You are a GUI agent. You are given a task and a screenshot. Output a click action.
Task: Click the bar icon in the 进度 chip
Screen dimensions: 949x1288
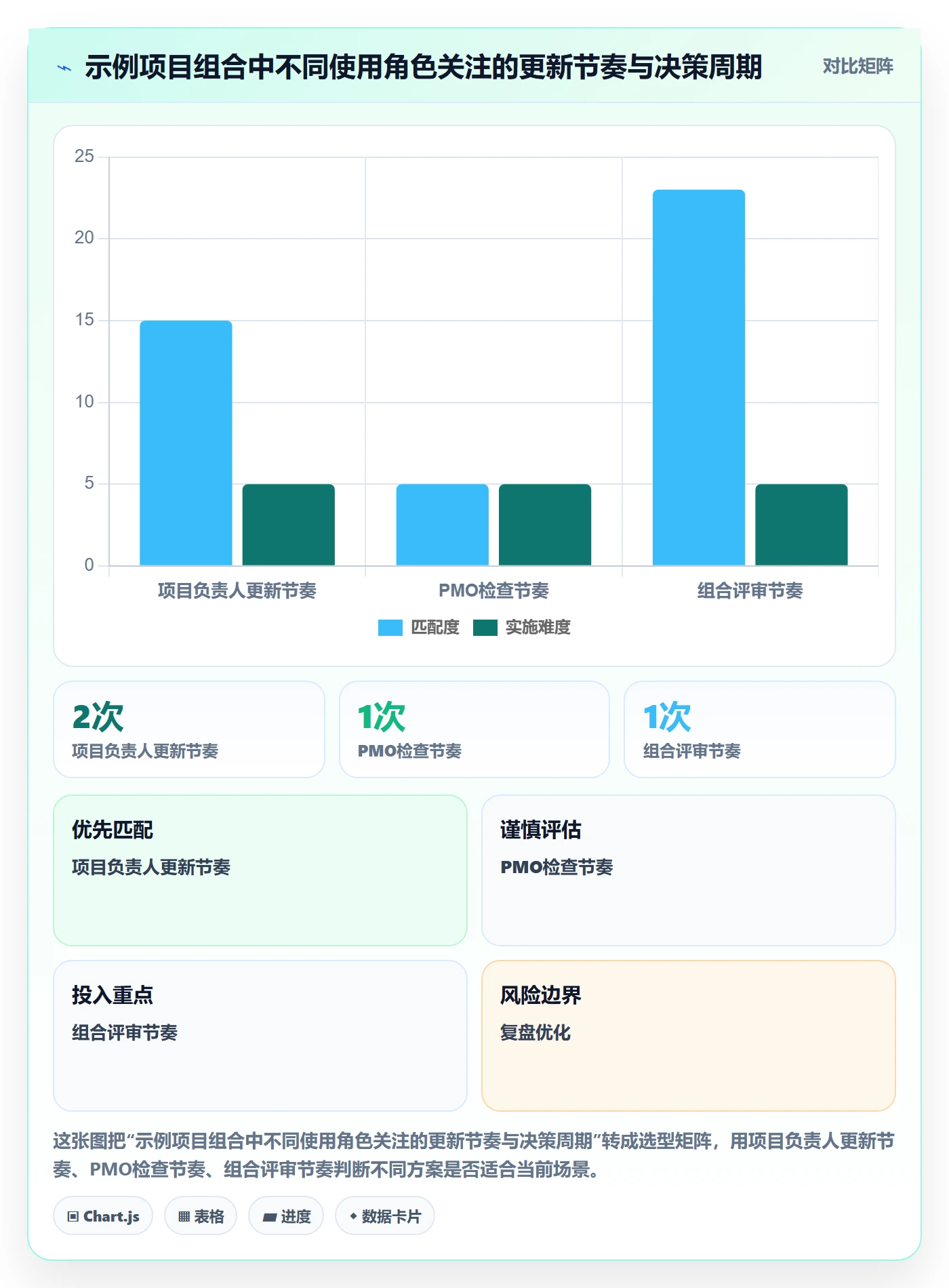pyautogui.click(x=270, y=1217)
